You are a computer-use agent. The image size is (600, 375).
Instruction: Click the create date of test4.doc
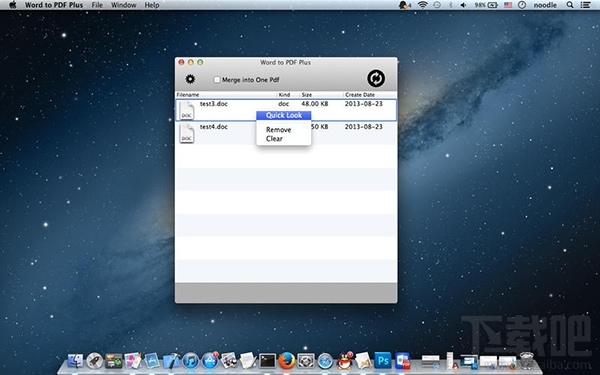(364, 127)
